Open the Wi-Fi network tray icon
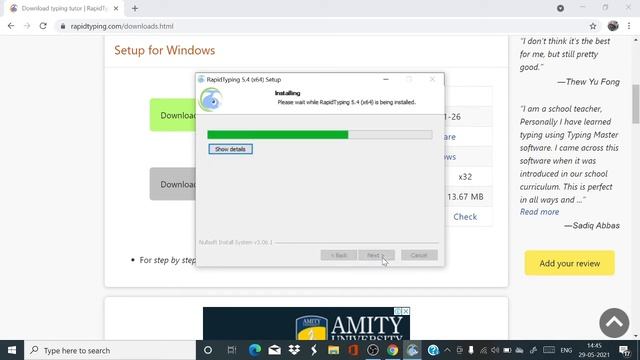This screenshot has width=640, height=360. point(483,350)
